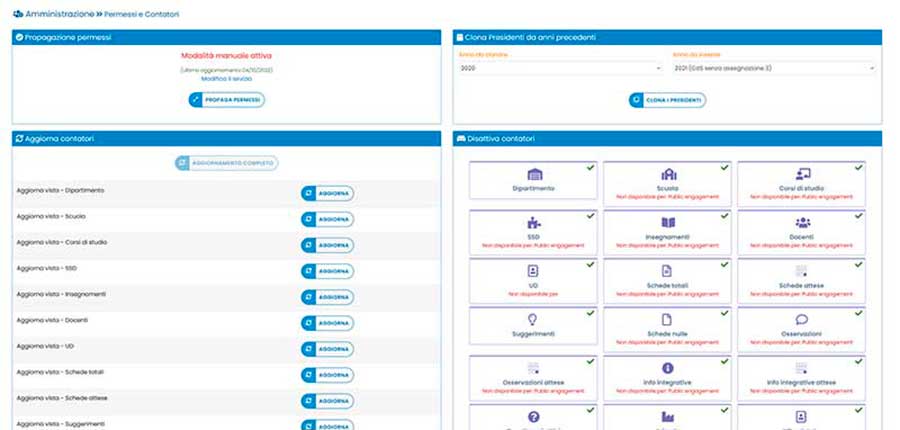Click Aggiorna for the Dipartimento view row
Image resolution: width=900 pixels, height=430 pixels.
(327, 193)
